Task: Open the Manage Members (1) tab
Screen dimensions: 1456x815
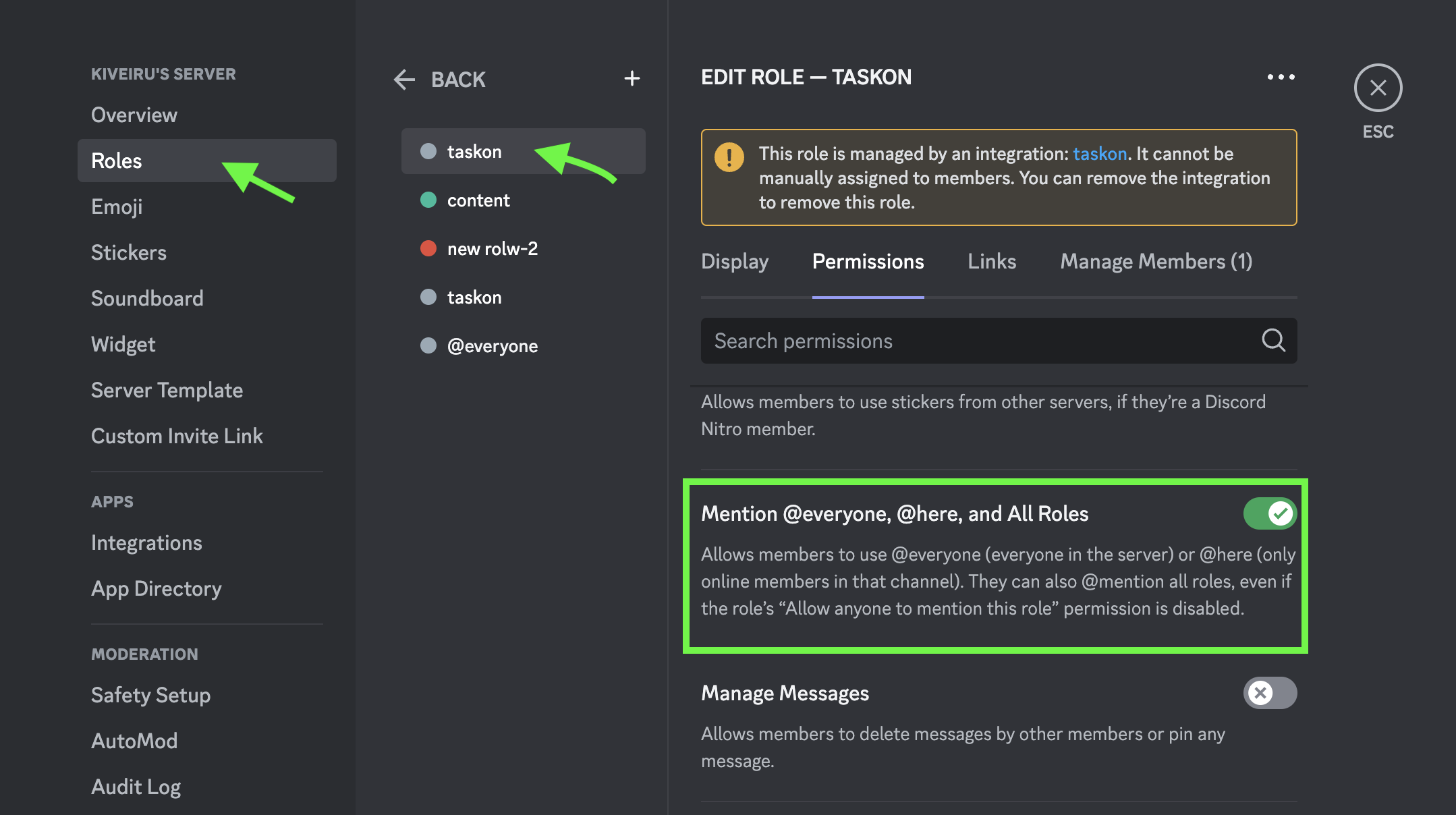Action: 1156,262
